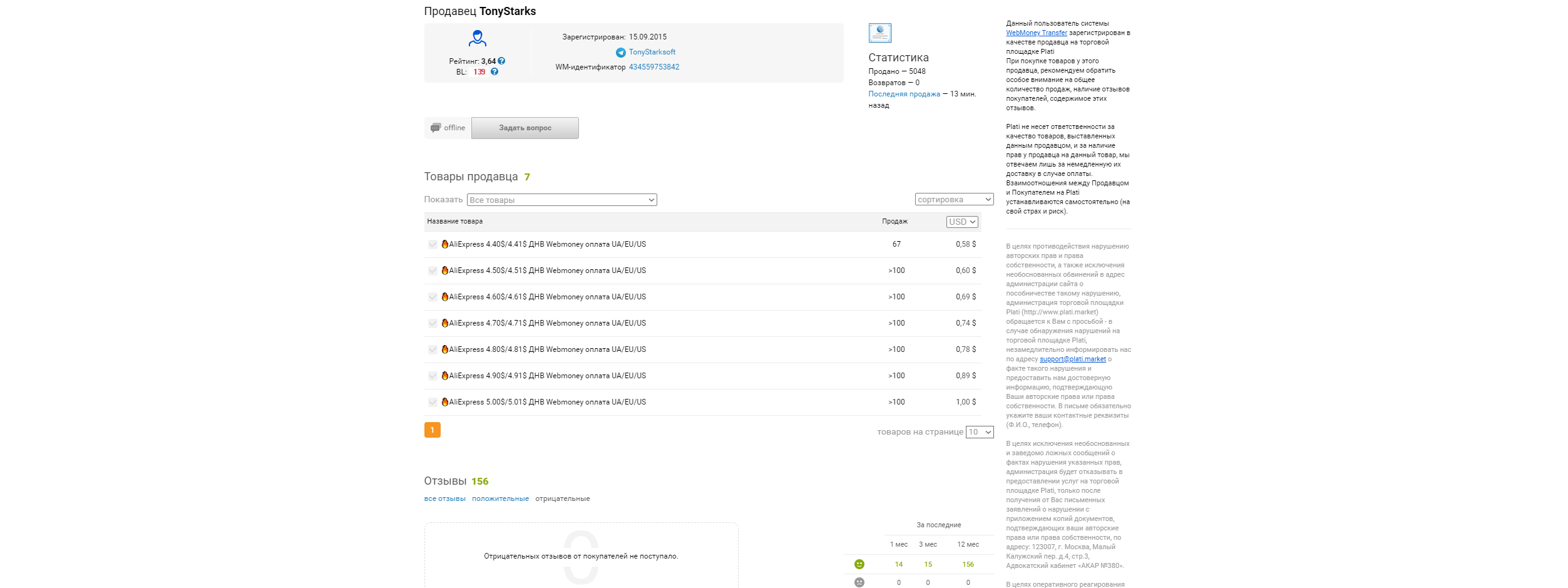Click the support@plati.market email link

(x=1072, y=359)
